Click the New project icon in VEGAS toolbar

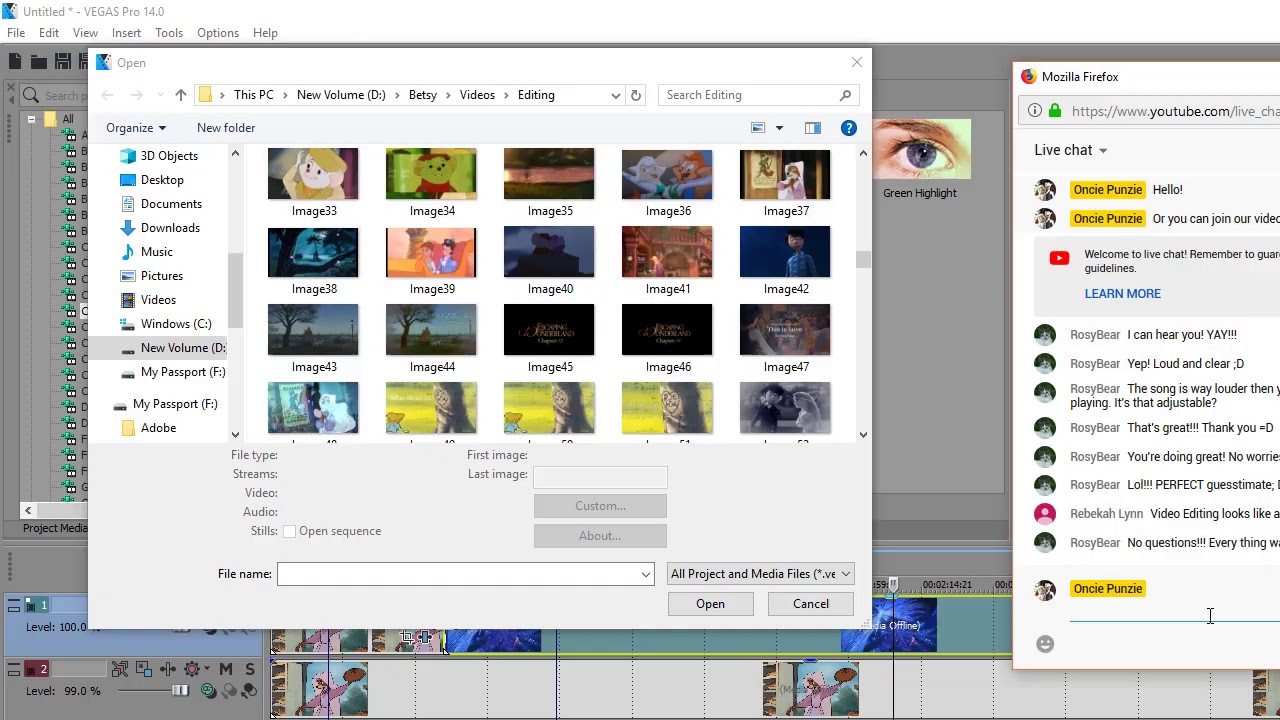tap(15, 62)
